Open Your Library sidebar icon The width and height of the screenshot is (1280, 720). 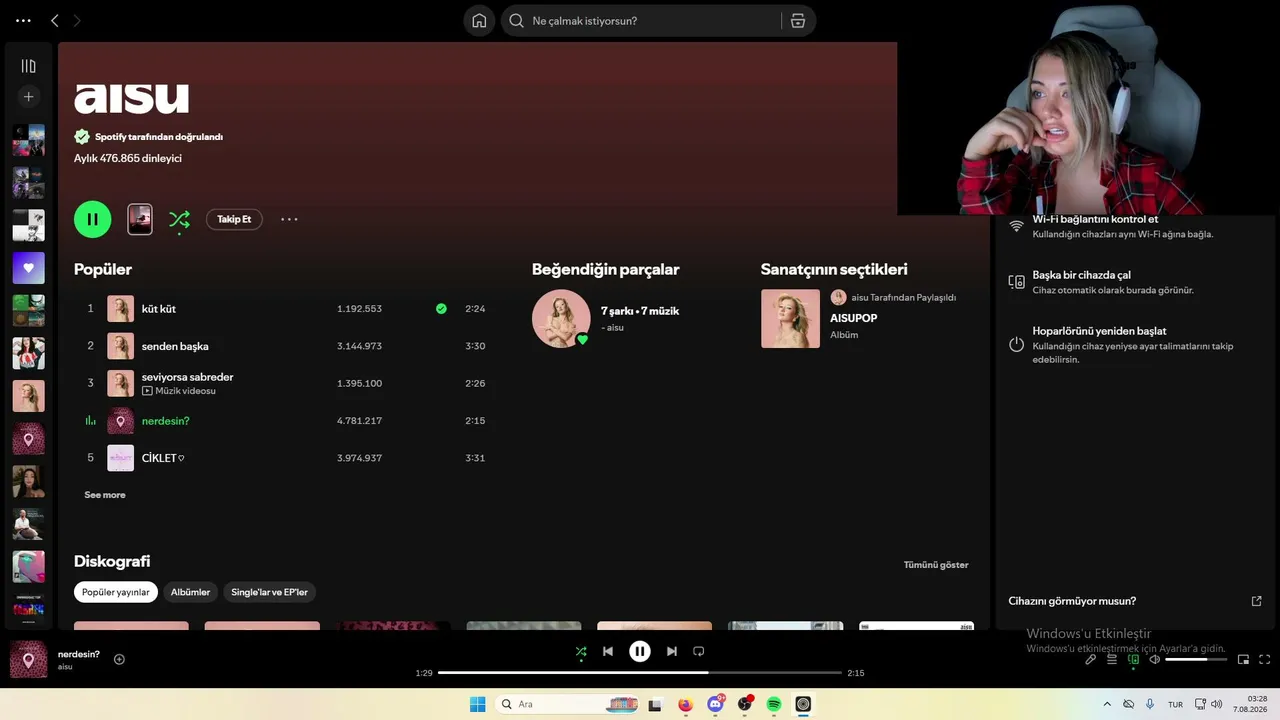click(28, 66)
